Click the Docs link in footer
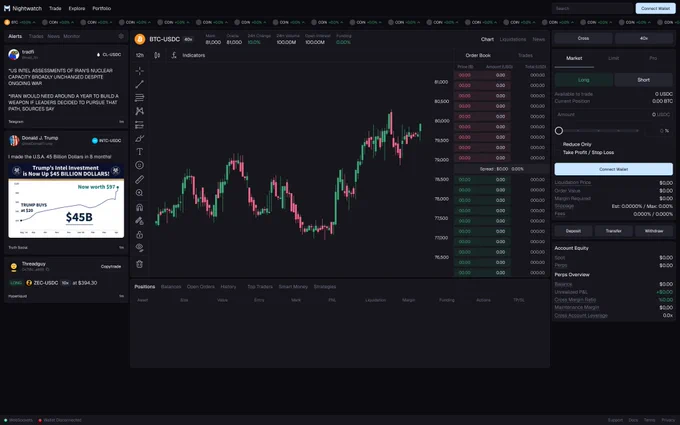The height and width of the screenshot is (425, 680). (633, 420)
